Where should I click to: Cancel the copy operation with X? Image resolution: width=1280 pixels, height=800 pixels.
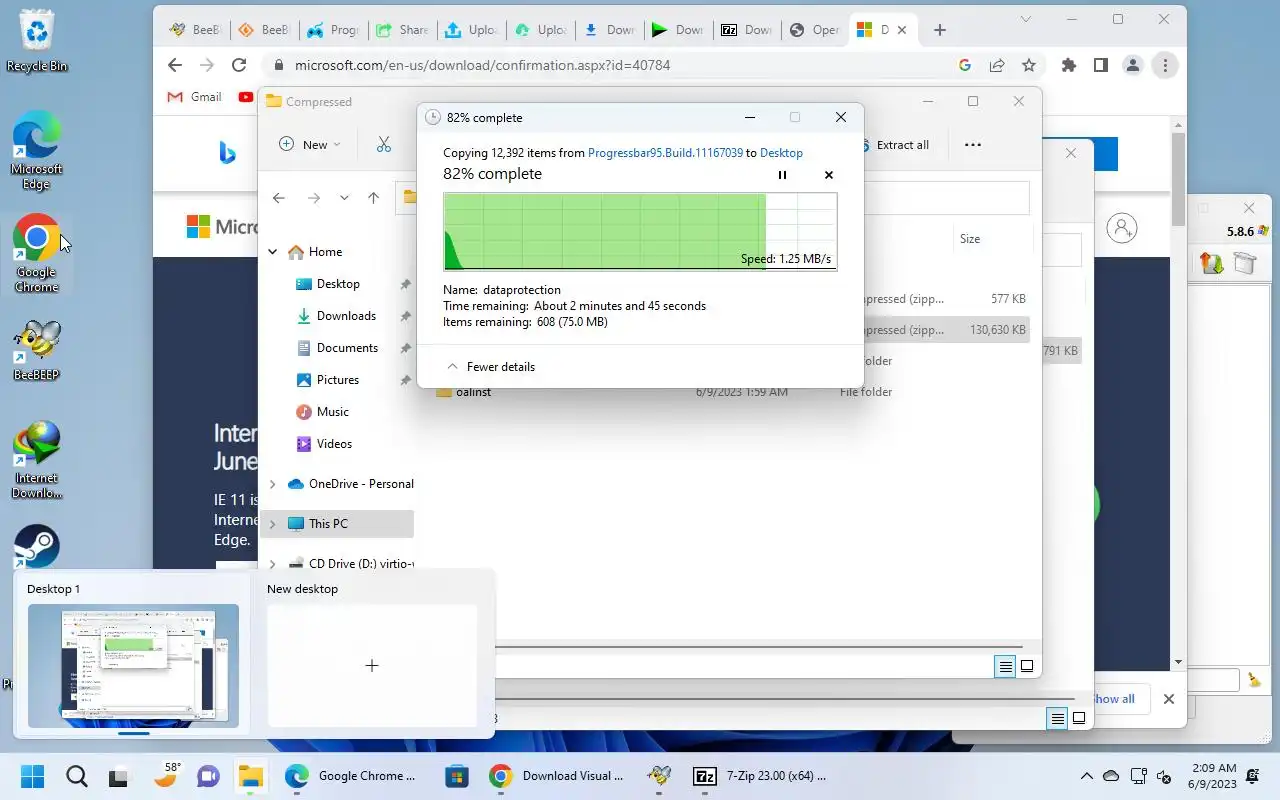pos(829,175)
